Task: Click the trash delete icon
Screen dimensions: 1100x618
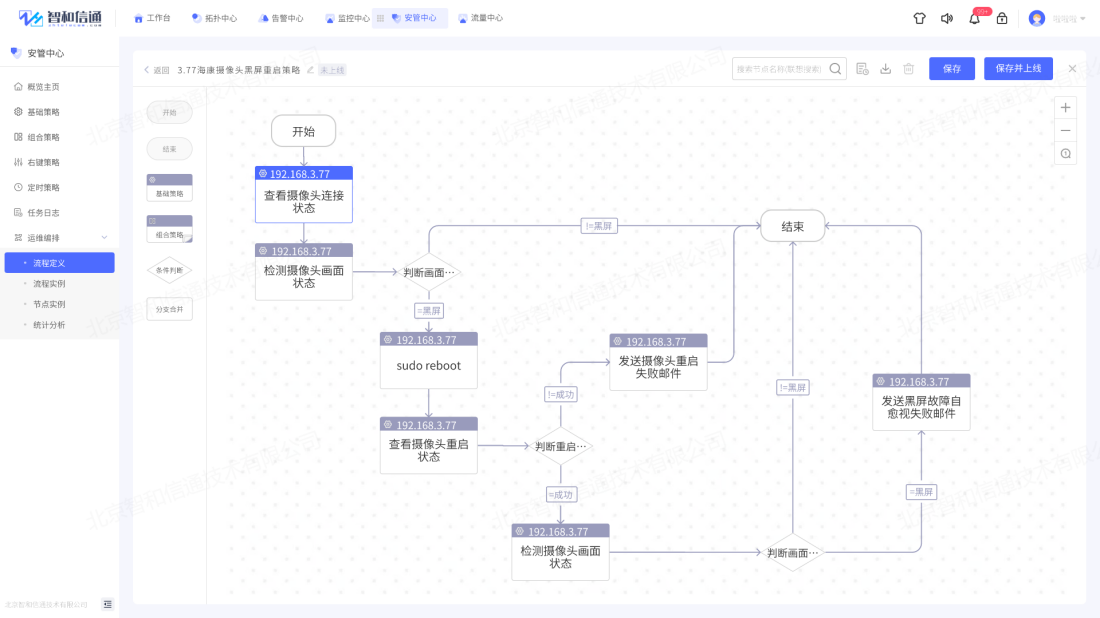Action: [x=909, y=69]
